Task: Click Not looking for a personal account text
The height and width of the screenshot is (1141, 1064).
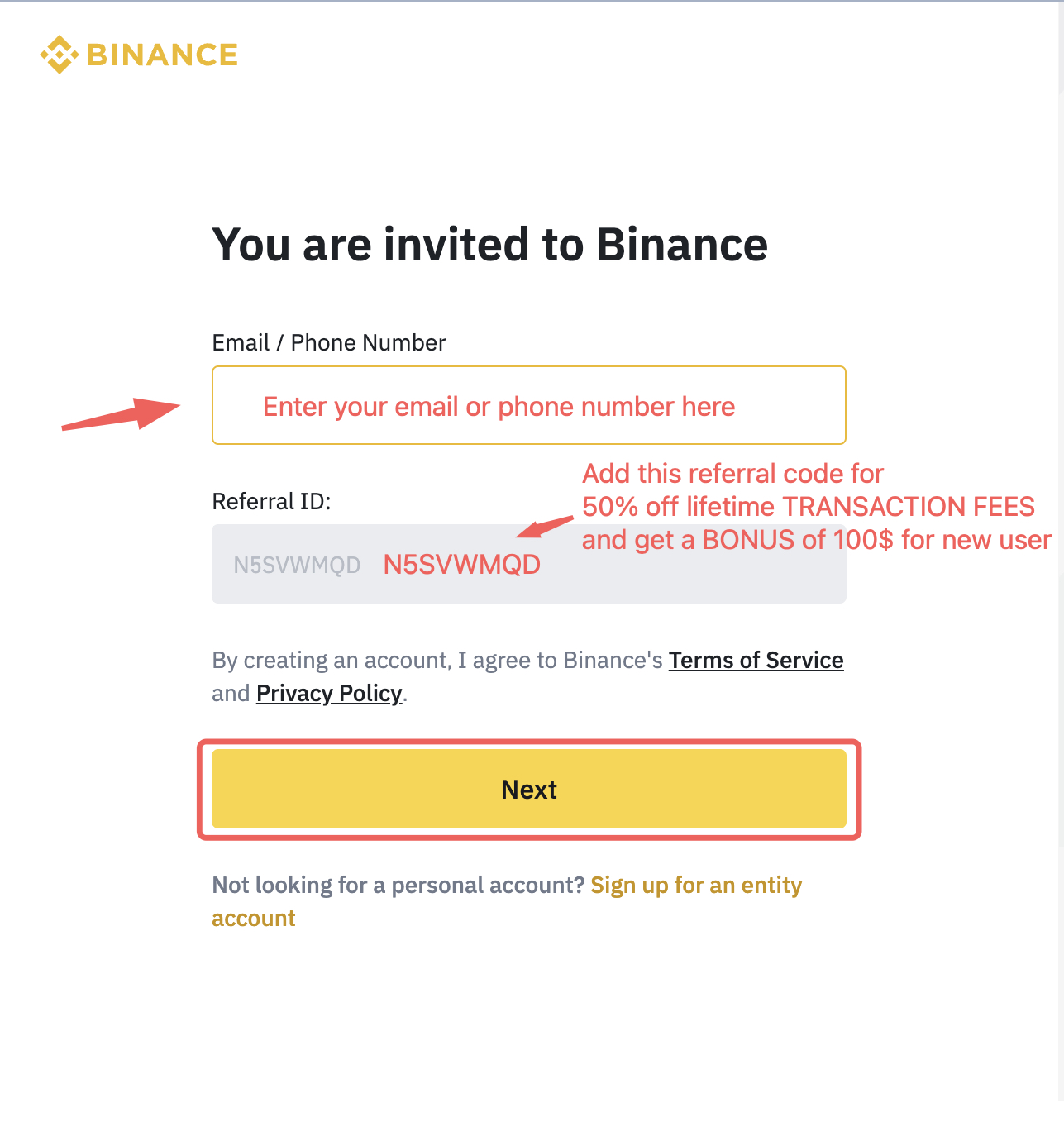Action: [x=398, y=885]
